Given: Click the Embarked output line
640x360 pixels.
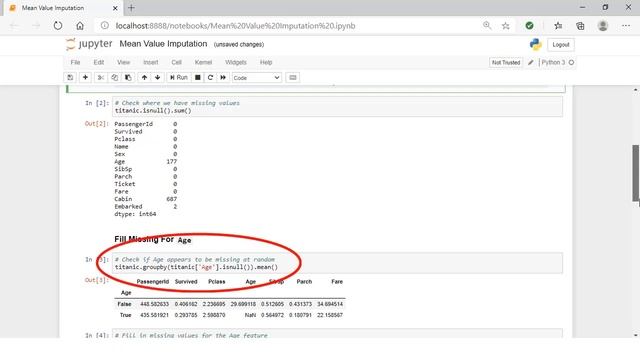Looking at the screenshot, I should click(x=146, y=207).
